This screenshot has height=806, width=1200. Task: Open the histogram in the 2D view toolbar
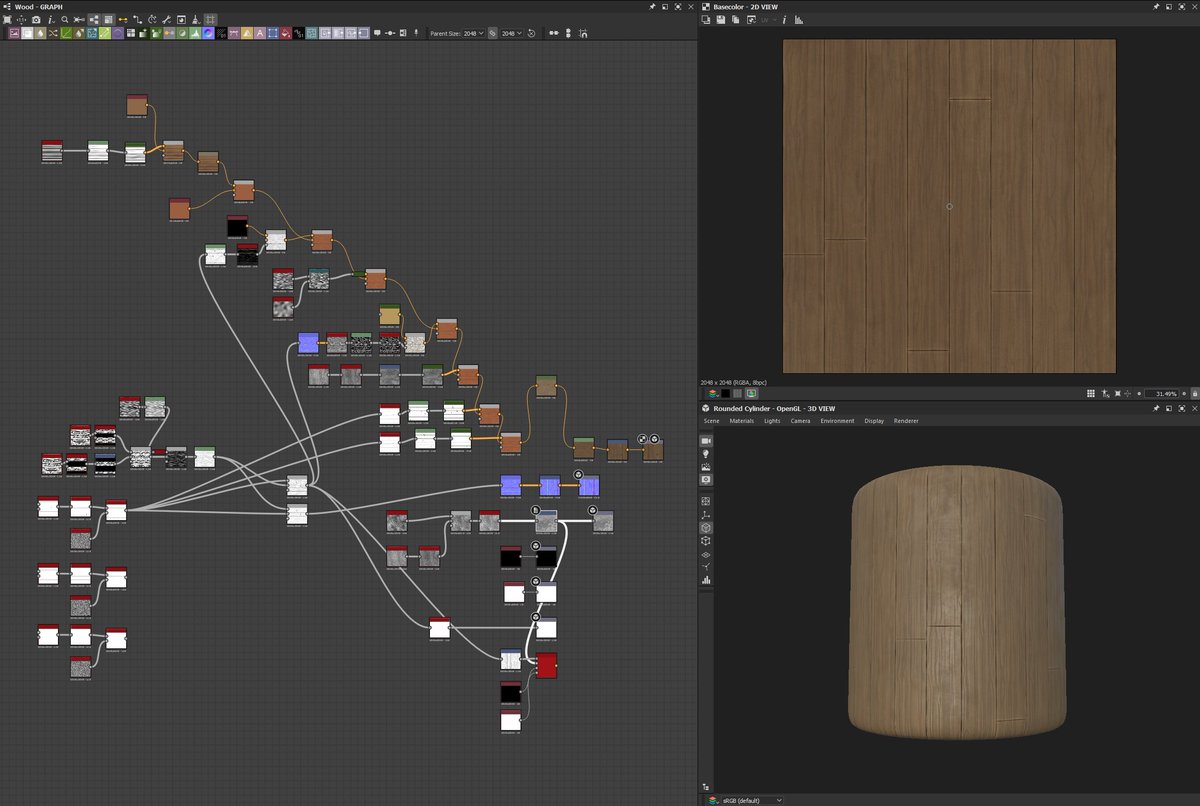point(799,19)
